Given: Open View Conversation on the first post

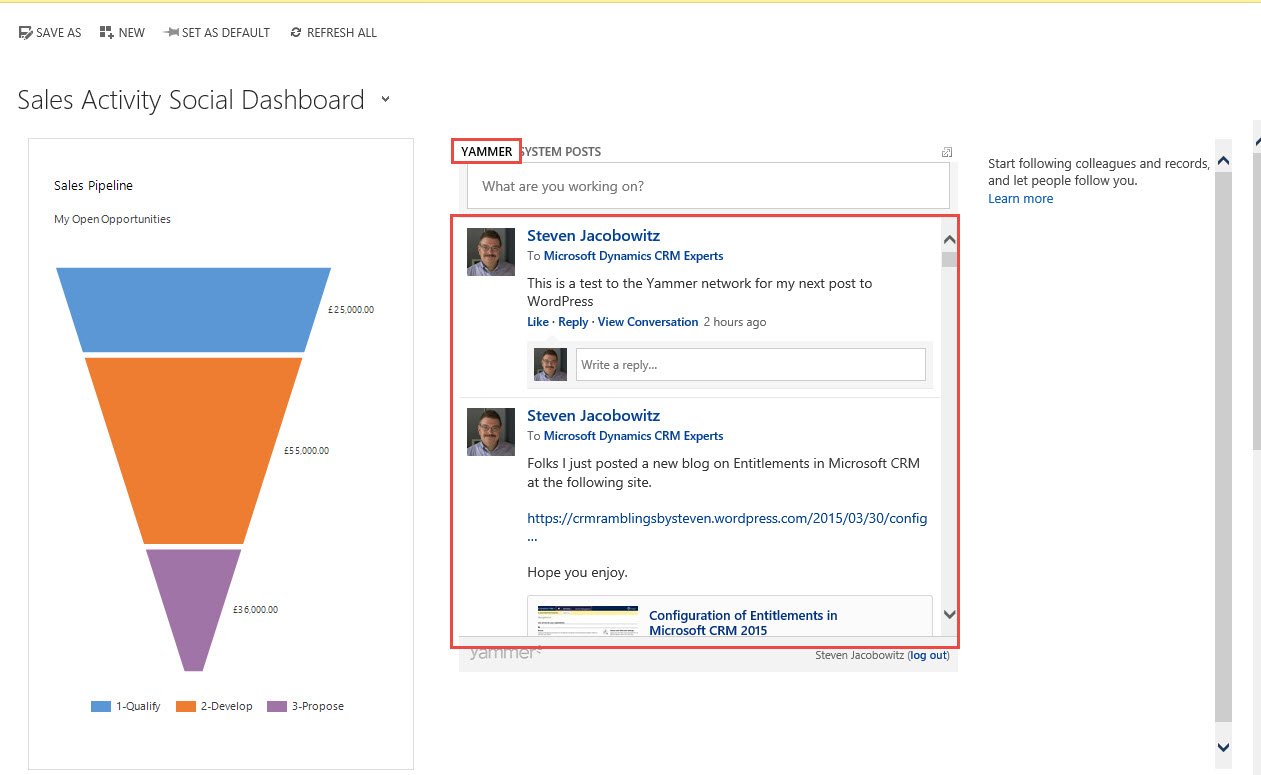Looking at the screenshot, I should 647,322.
